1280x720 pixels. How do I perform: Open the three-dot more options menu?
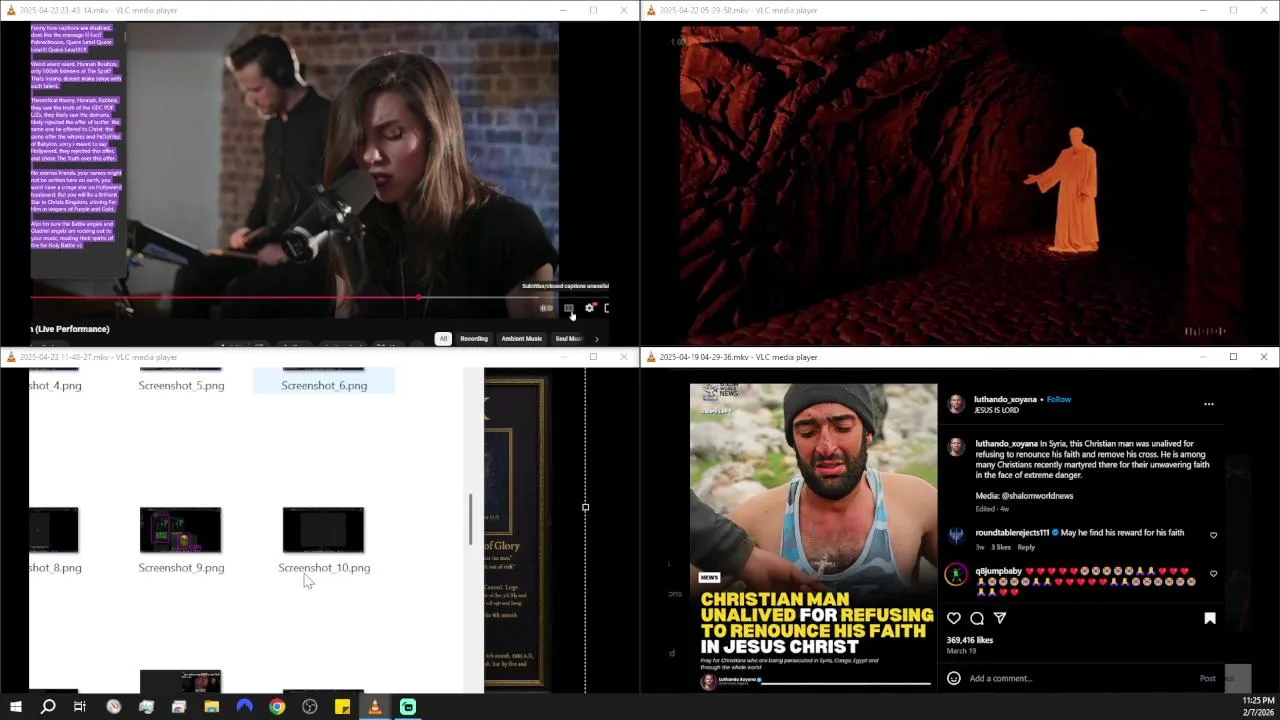(1208, 404)
